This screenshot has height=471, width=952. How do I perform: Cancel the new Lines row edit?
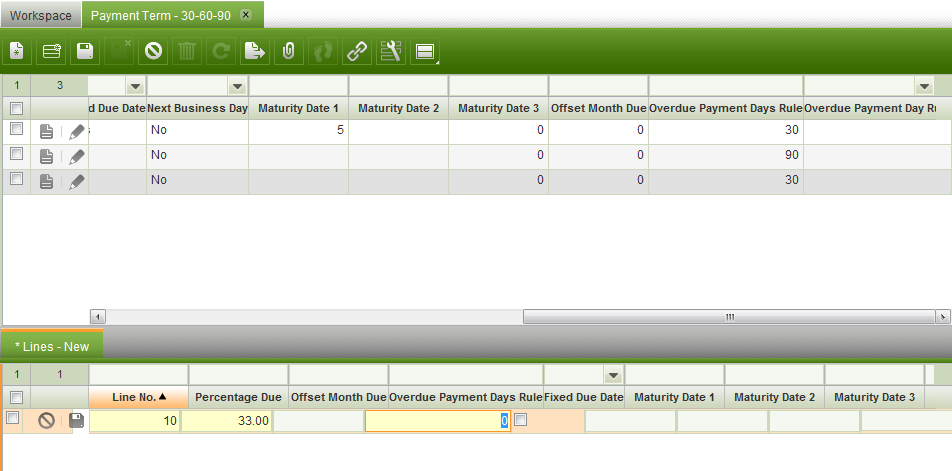47,420
